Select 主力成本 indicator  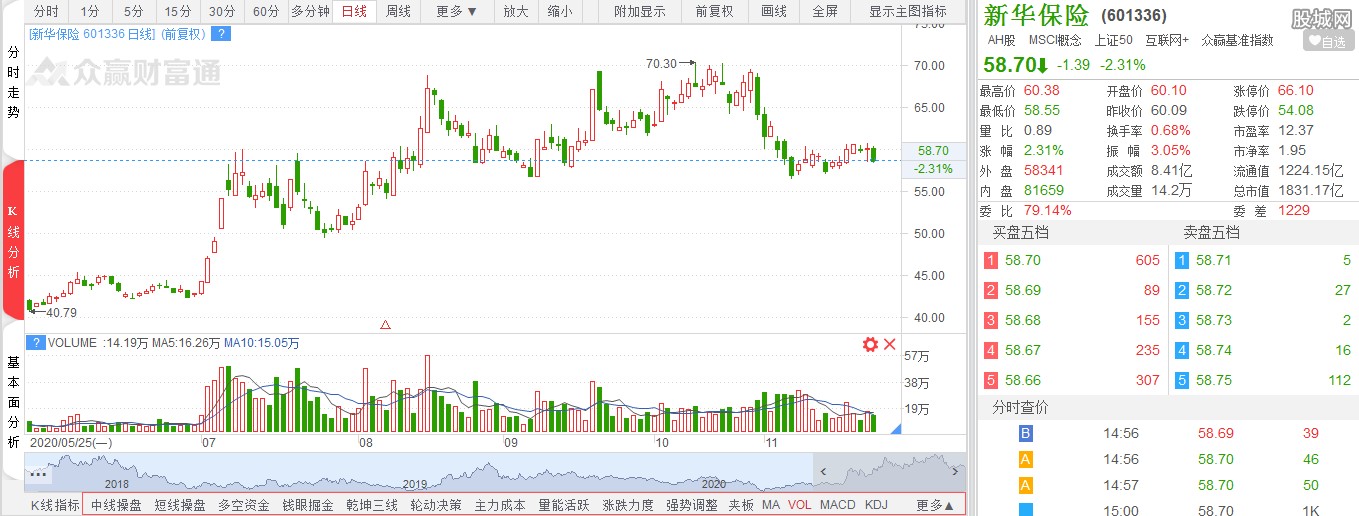tap(500, 505)
